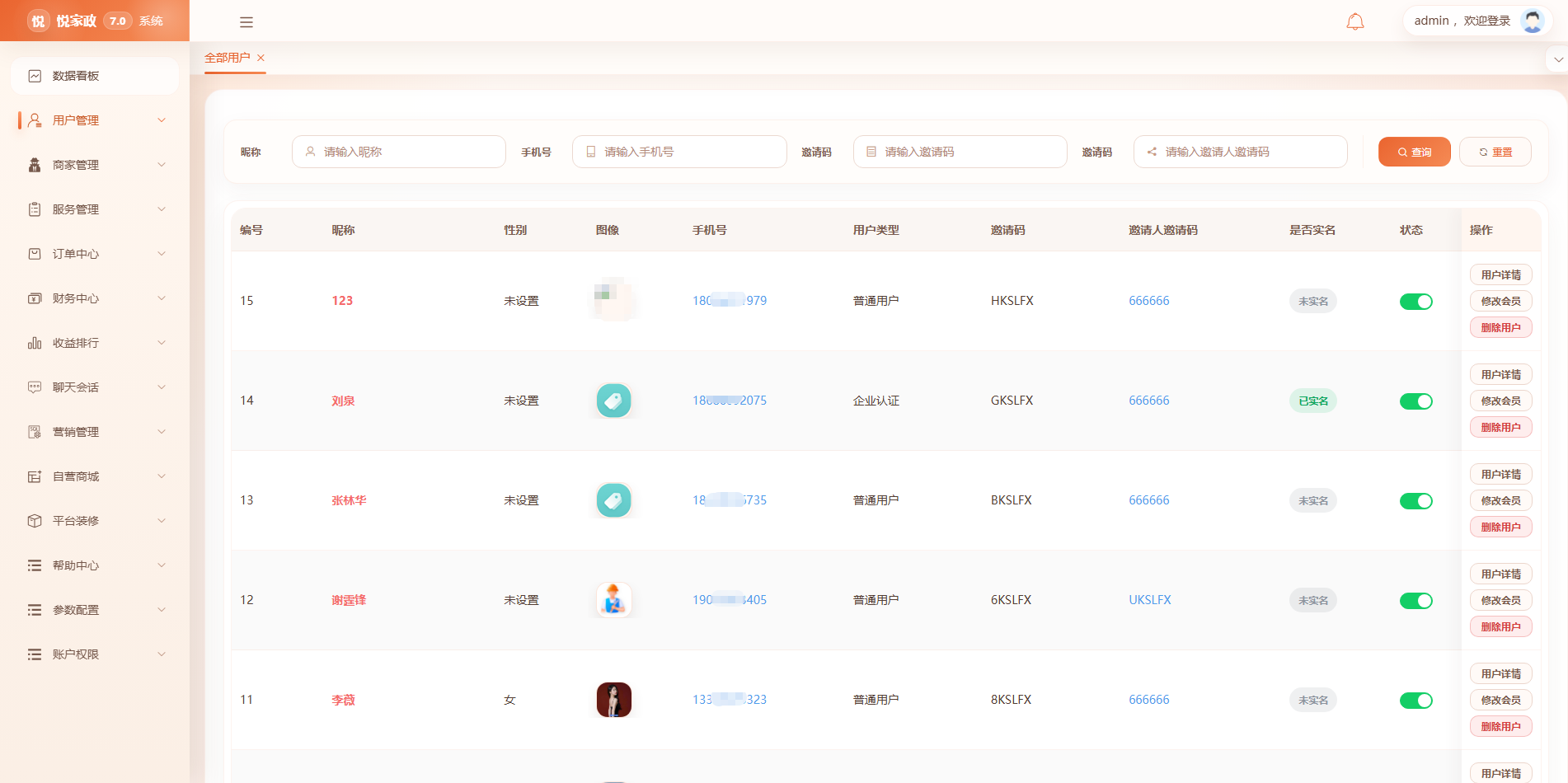Open tabs dropdown arrow at right edge
The height and width of the screenshot is (783, 1568).
coord(1557,59)
